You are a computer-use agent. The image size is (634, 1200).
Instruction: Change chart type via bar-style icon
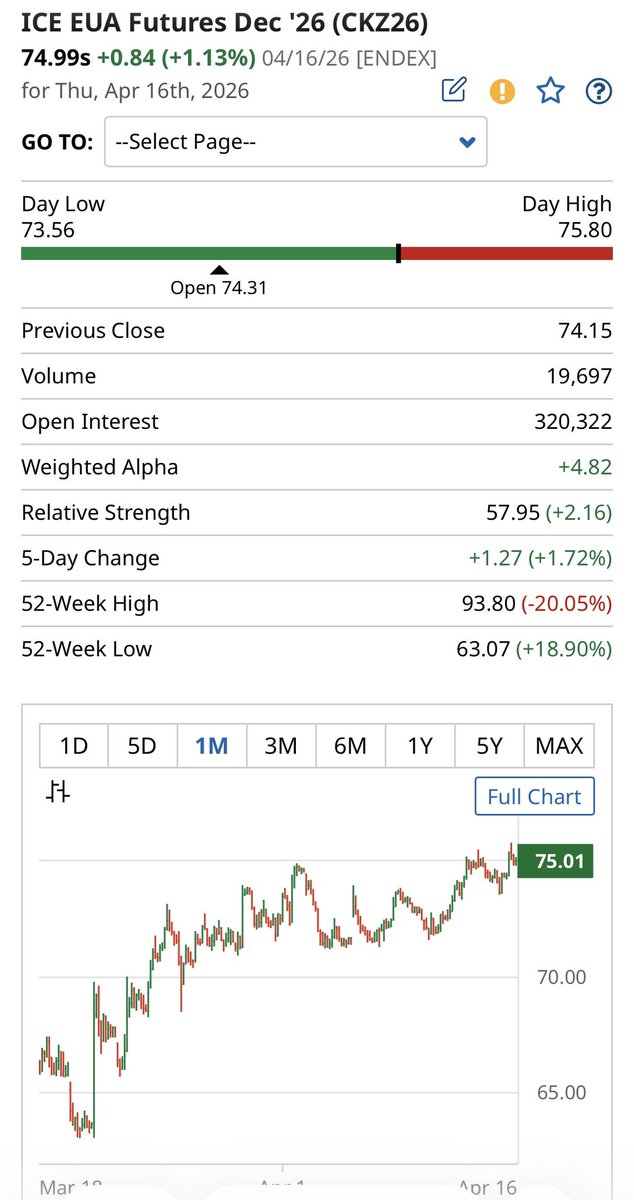(58, 793)
